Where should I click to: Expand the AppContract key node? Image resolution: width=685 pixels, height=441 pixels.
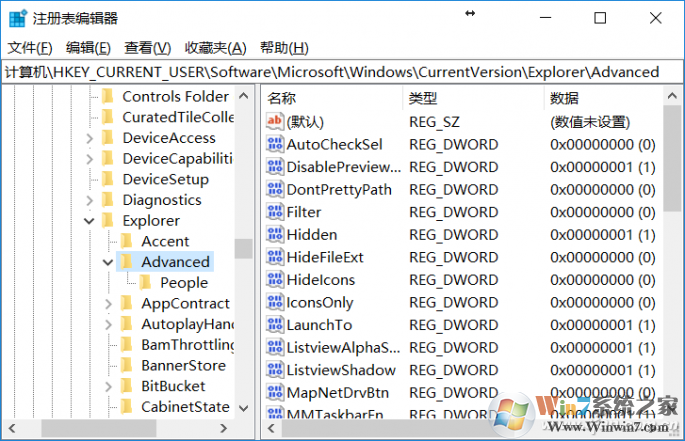coord(108,304)
